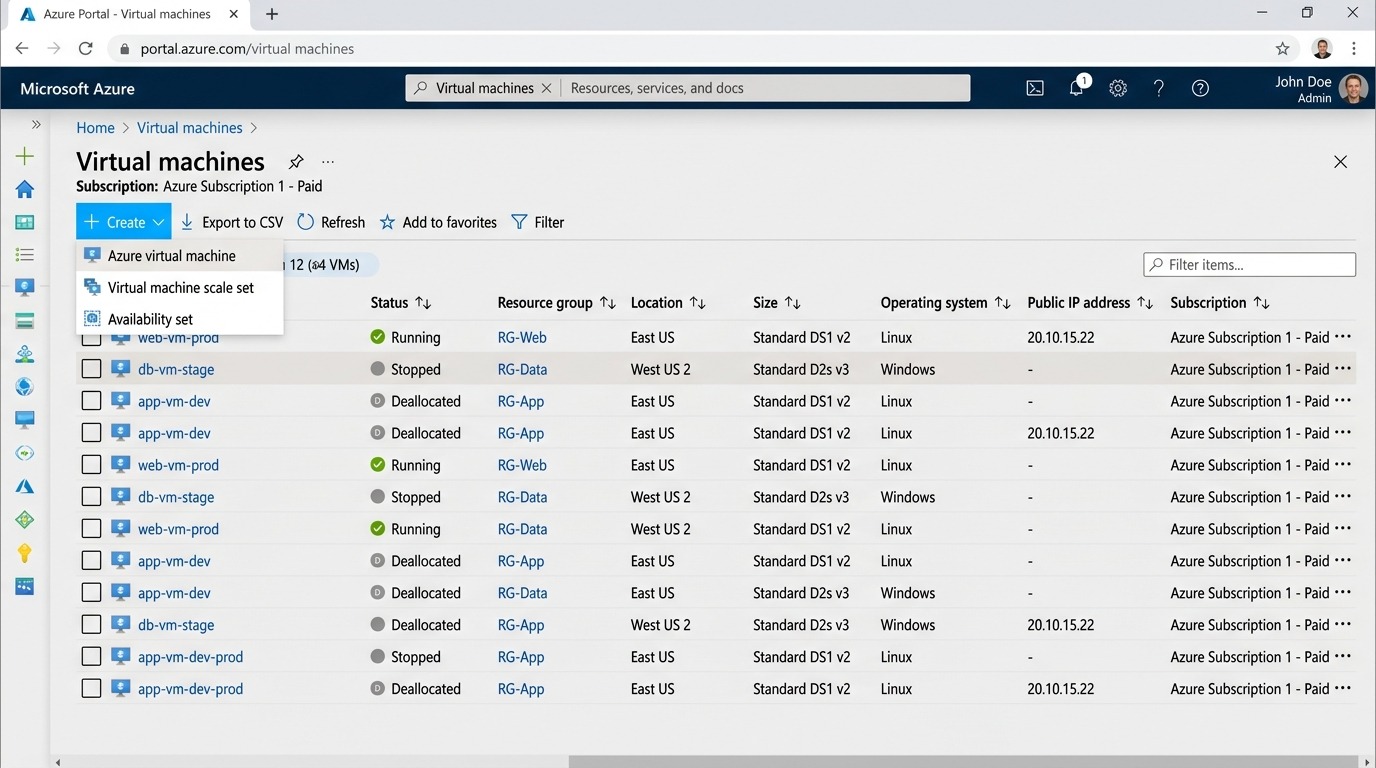Open the notifications bell
1376x768 pixels.
coord(1077,88)
